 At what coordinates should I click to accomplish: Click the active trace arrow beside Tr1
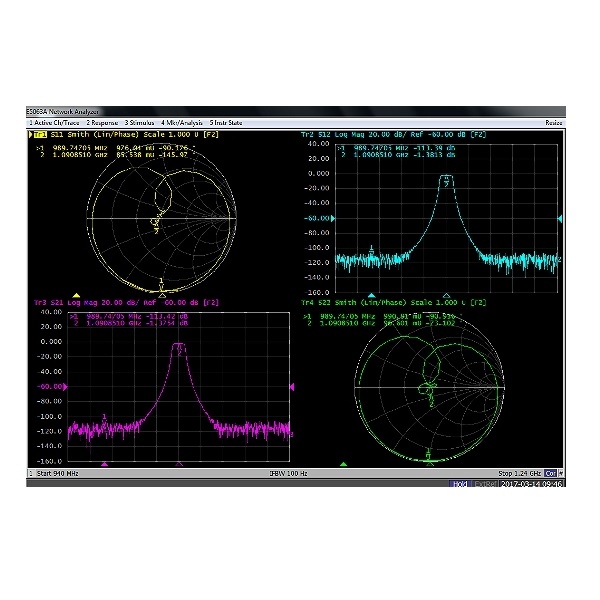point(31,135)
